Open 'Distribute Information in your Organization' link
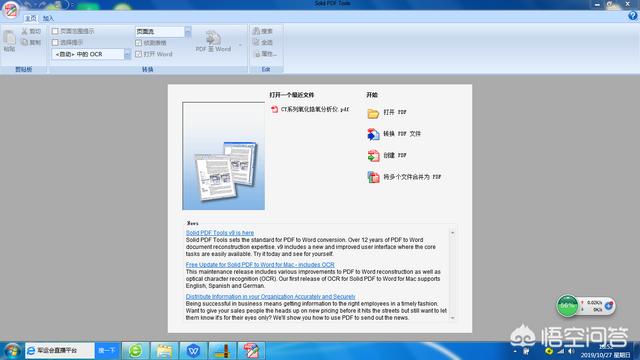 point(271,296)
